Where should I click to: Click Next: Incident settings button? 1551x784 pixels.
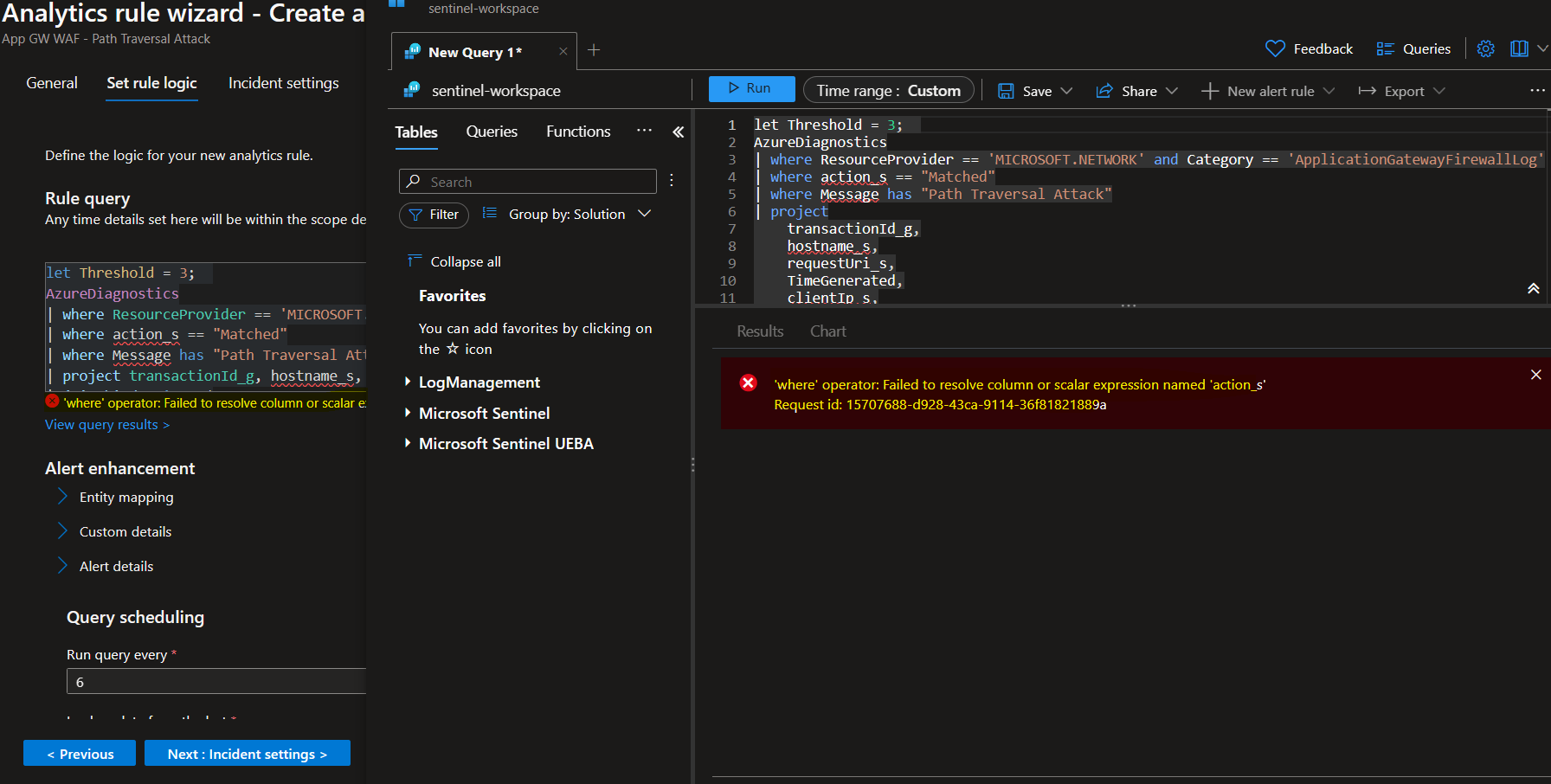pos(248,754)
